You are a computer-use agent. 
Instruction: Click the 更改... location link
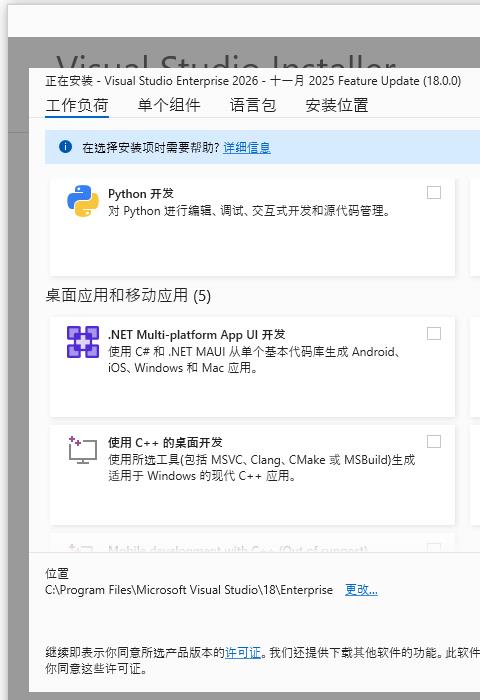tap(361, 590)
